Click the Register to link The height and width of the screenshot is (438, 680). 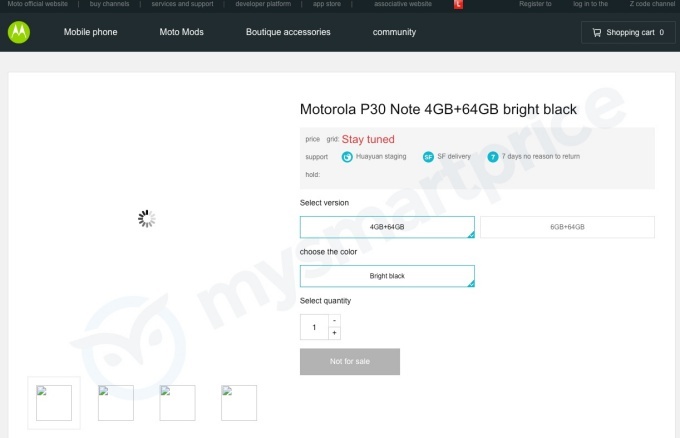535,4
